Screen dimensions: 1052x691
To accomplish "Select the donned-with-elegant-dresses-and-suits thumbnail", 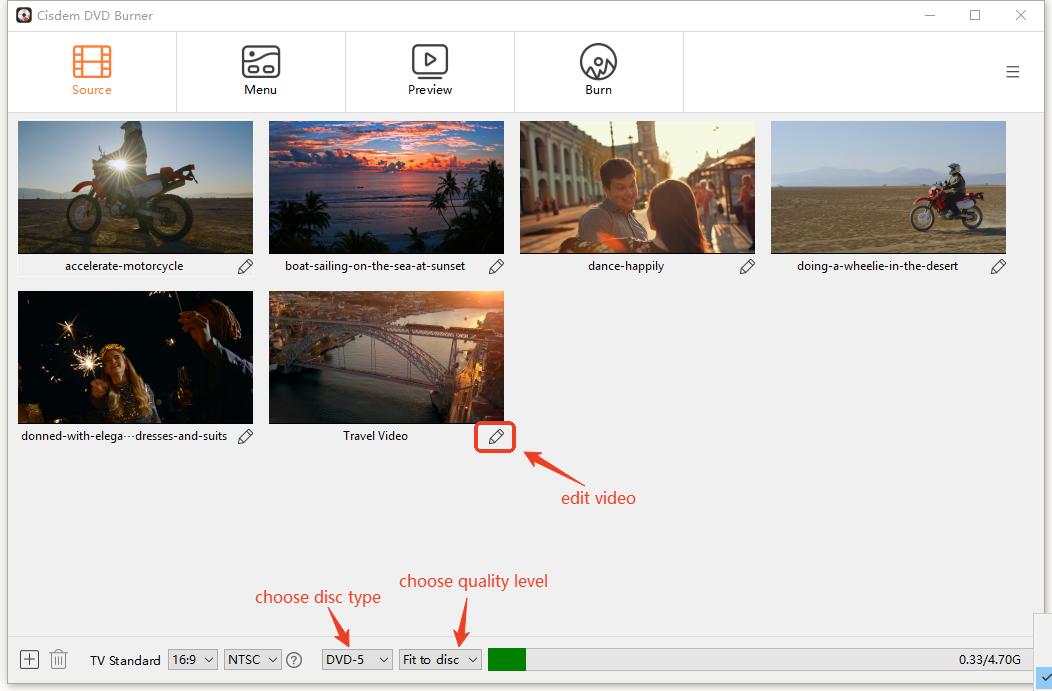I will pyautogui.click(x=135, y=358).
